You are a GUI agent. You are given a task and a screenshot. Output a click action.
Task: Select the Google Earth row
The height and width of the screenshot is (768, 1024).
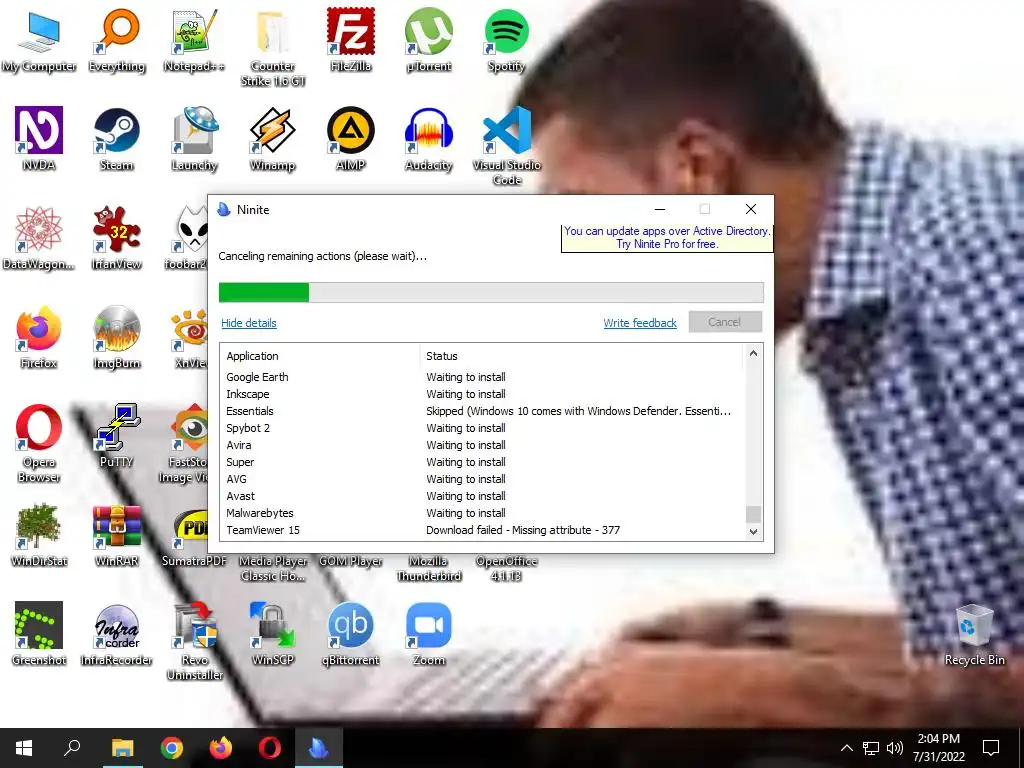click(482, 377)
